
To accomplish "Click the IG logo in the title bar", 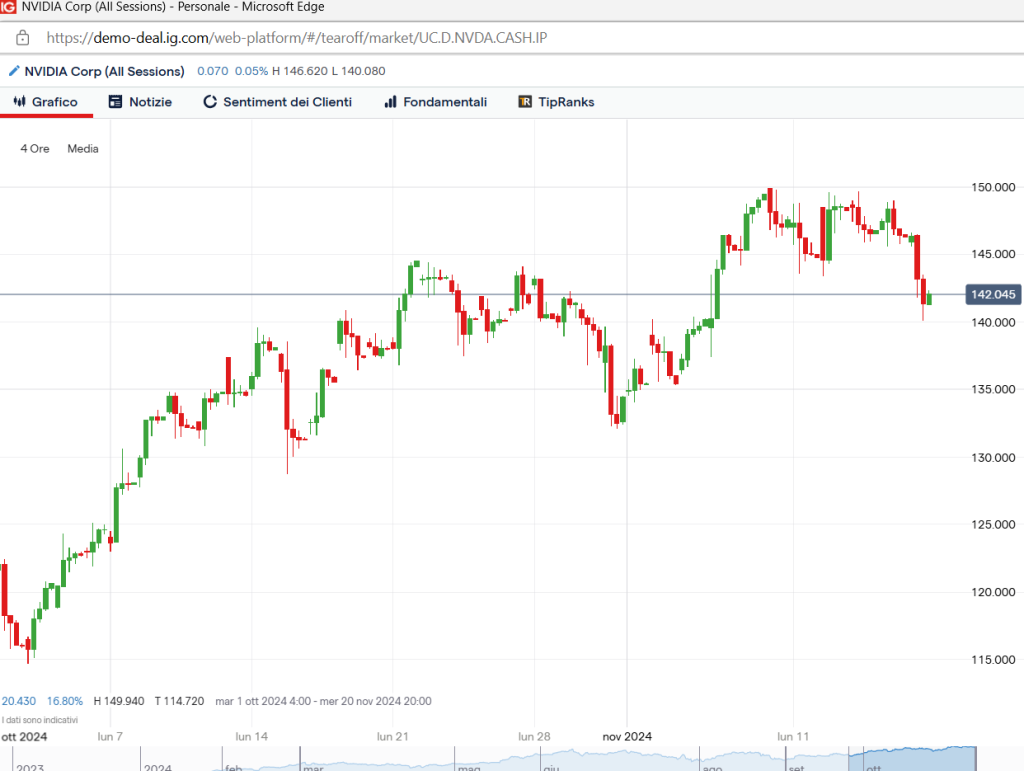I will click(8, 7).
